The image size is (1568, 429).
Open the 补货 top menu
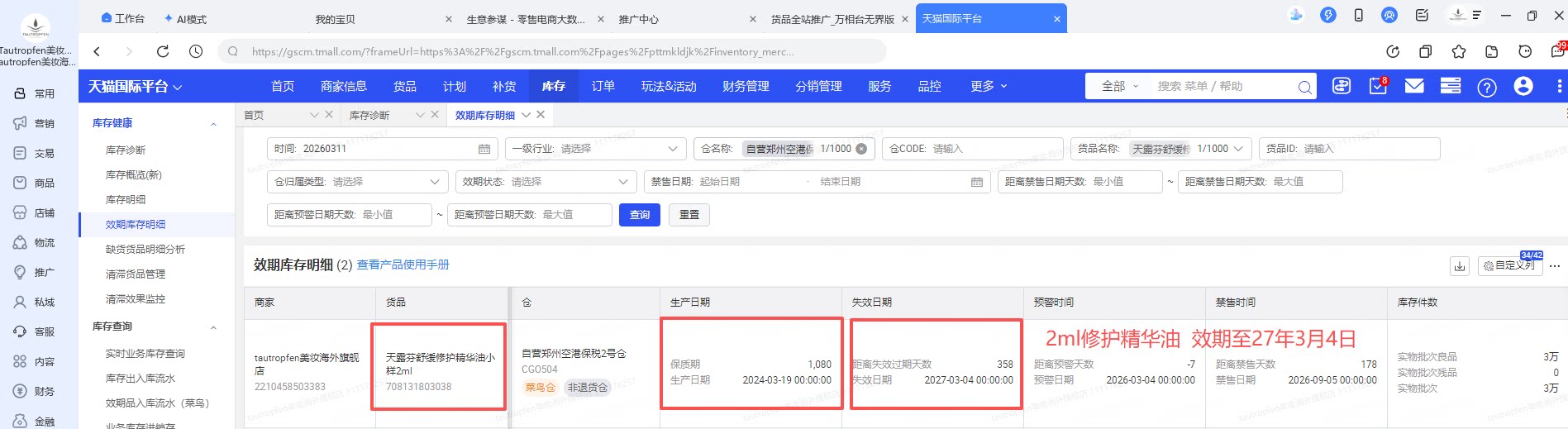click(504, 86)
